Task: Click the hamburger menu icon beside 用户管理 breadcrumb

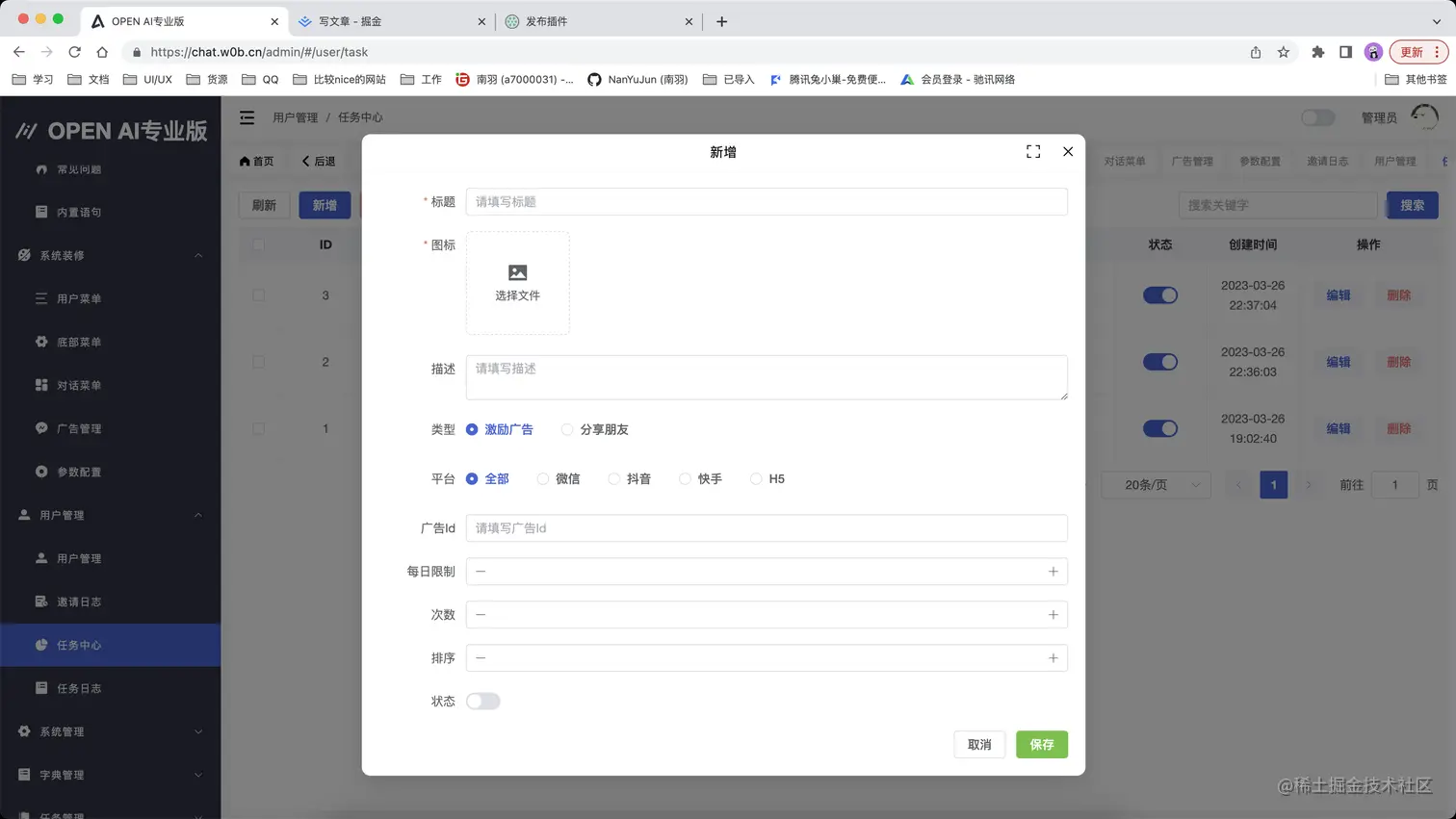Action: tap(247, 117)
